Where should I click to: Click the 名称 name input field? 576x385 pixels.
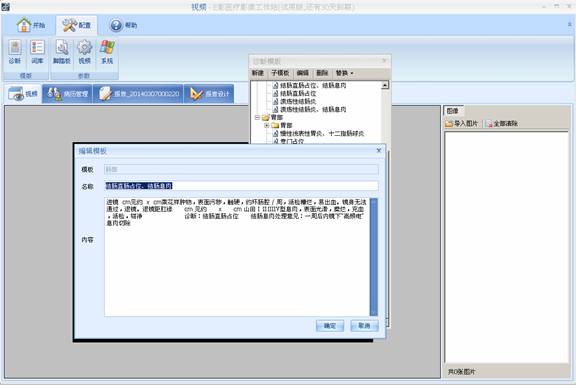tap(241, 186)
